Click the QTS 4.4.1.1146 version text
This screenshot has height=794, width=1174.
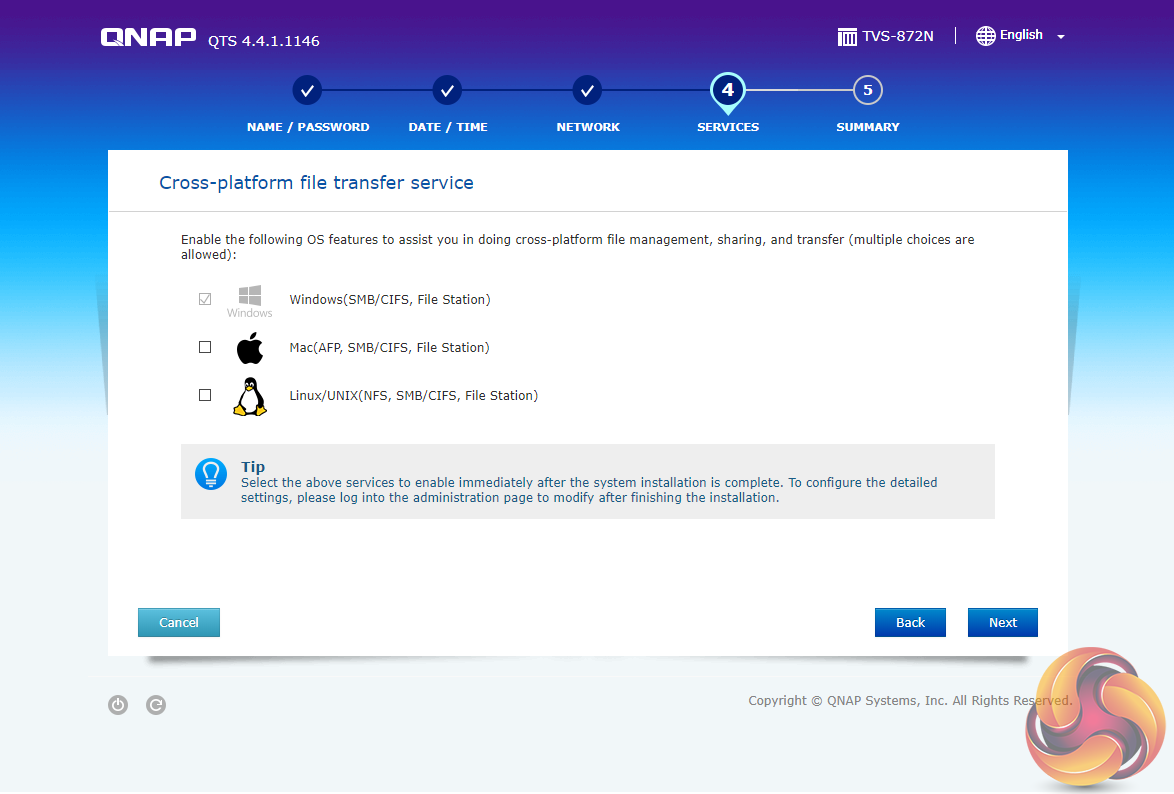[x=264, y=41]
